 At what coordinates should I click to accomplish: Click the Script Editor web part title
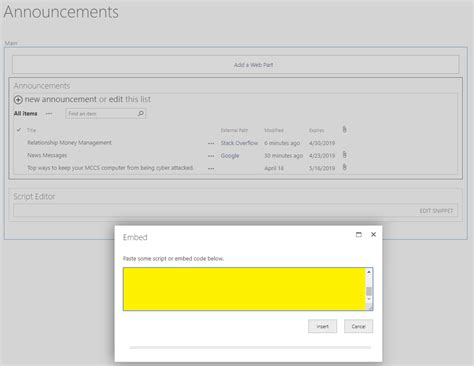(34, 196)
